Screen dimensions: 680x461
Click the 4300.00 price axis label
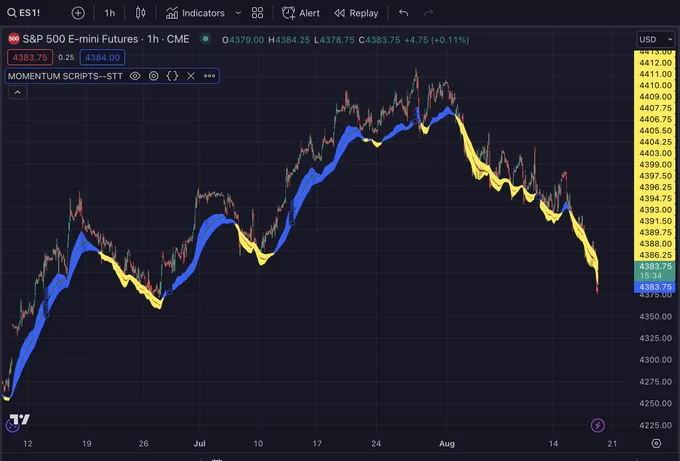pyautogui.click(x=655, y=360)
